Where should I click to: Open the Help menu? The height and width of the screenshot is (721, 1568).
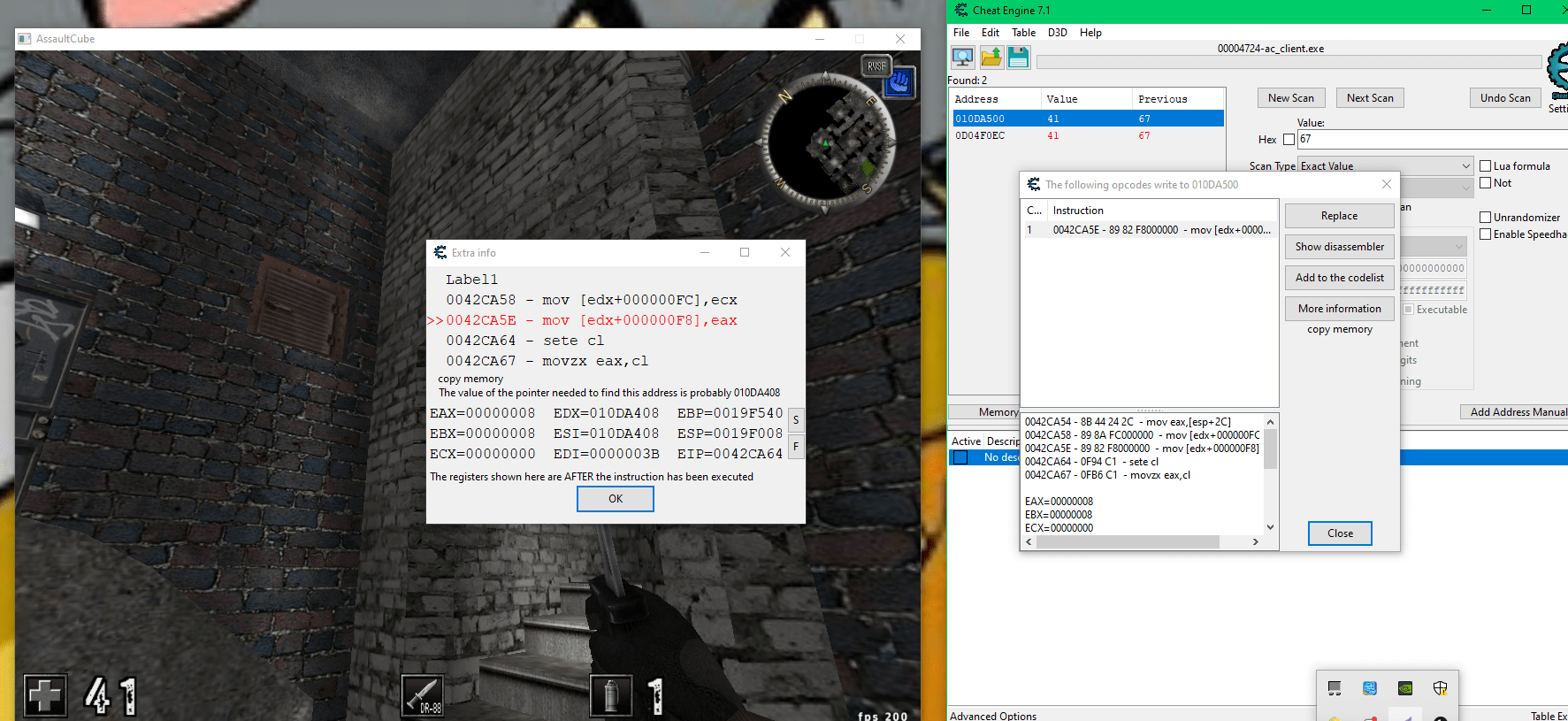tap(1090, 33)
